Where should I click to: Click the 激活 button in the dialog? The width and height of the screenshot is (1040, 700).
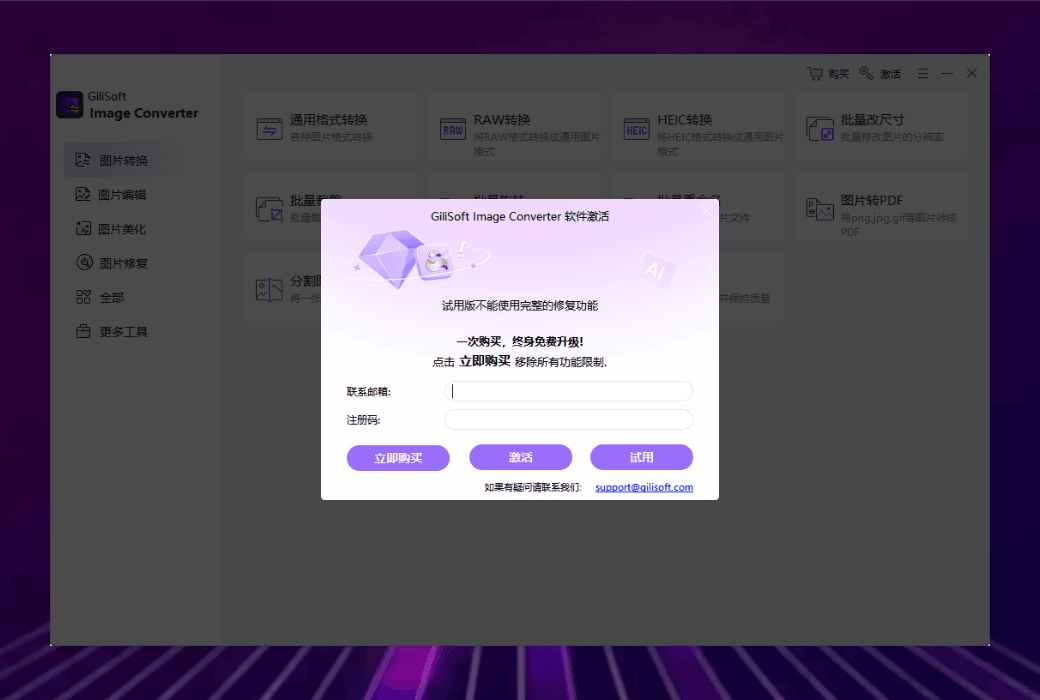[x=521, y=457]
